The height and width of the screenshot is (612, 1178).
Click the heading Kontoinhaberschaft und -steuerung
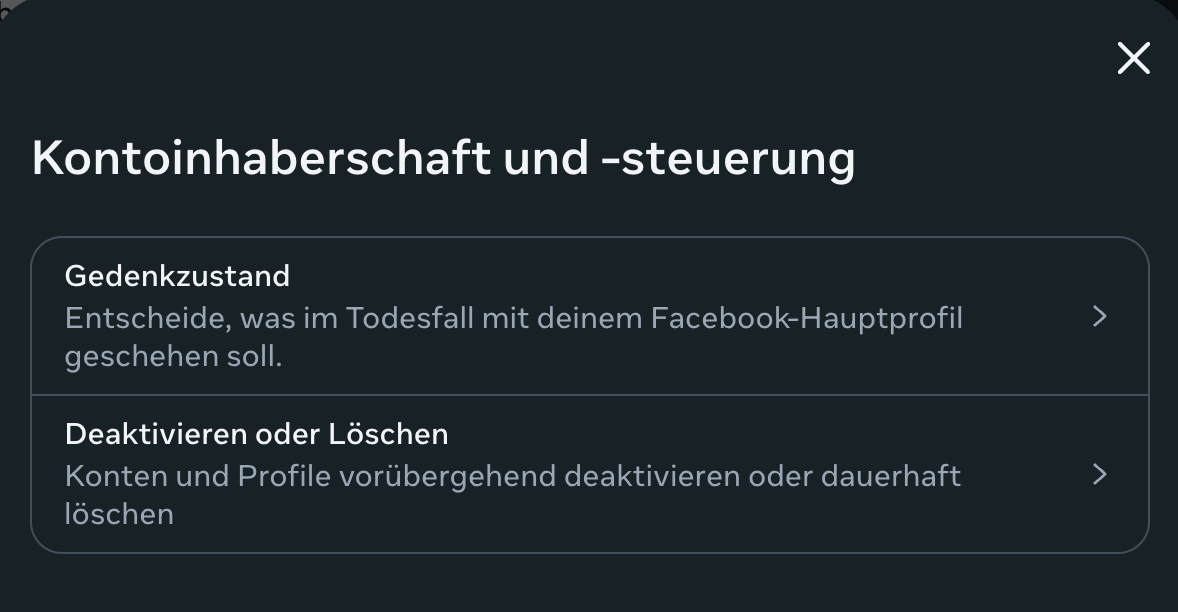click(x=443, y=158)
